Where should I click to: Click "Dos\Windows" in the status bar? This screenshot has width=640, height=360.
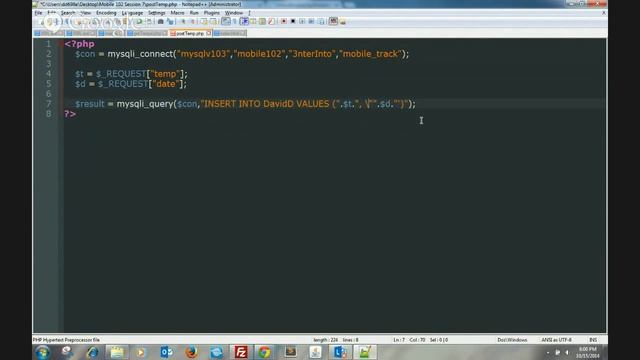tap(512, 340)
